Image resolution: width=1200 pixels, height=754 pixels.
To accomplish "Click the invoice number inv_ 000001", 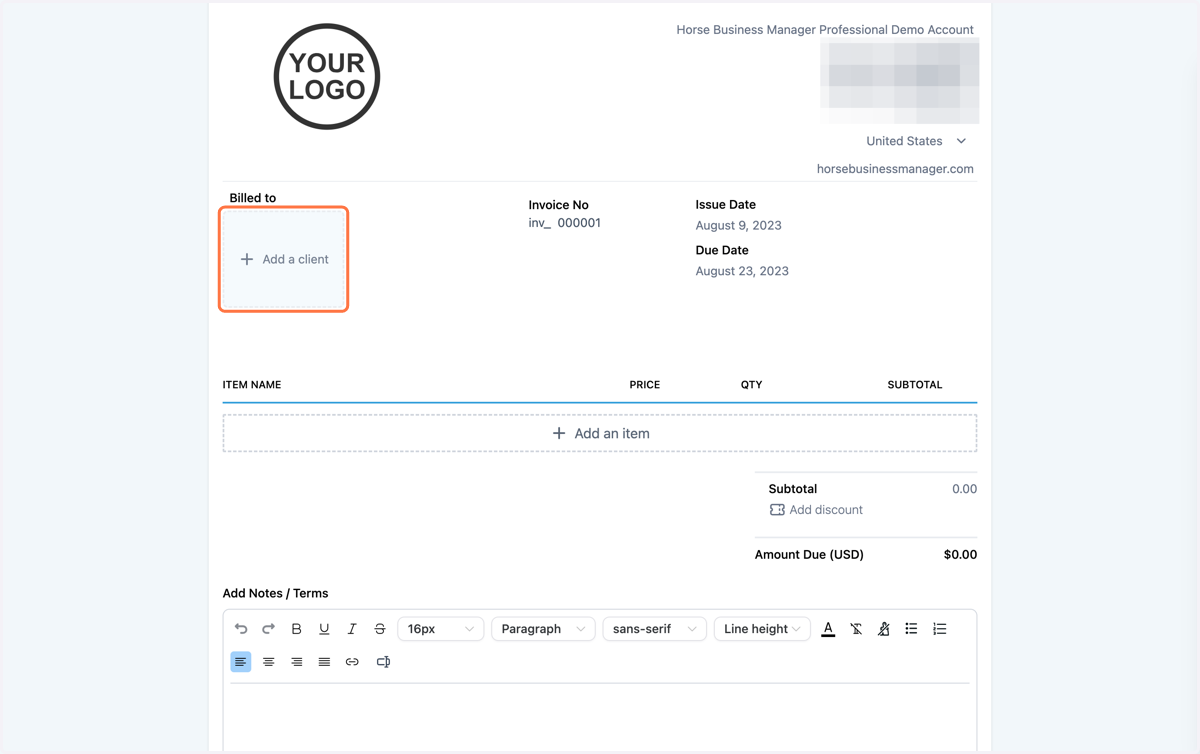I will coord(565,223).
